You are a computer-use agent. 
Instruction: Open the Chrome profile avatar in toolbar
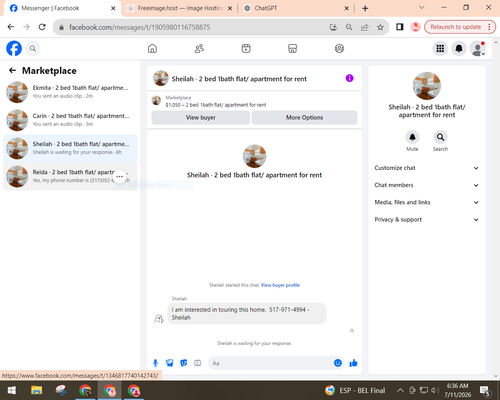415,27
